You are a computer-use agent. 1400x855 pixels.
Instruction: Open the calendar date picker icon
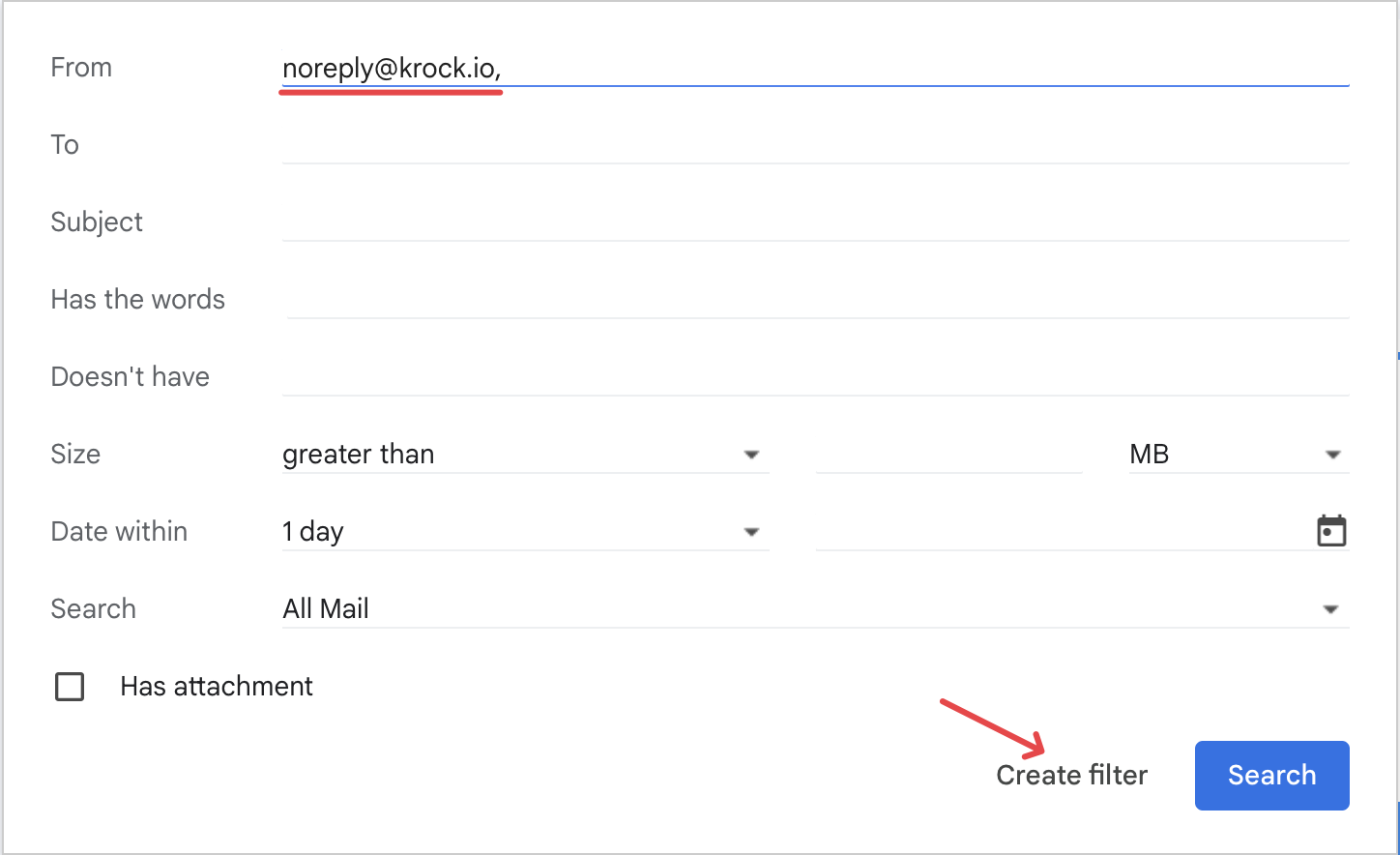(x=1331, y=531)
